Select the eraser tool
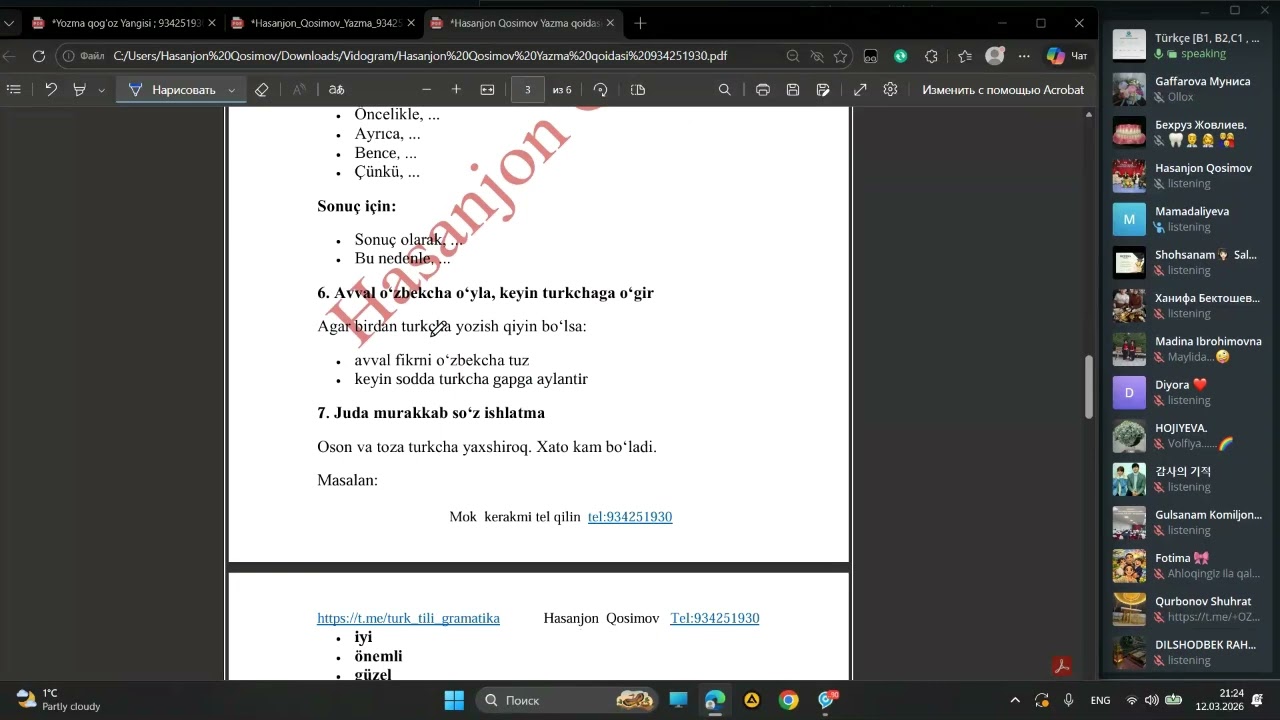 [262, 90]
